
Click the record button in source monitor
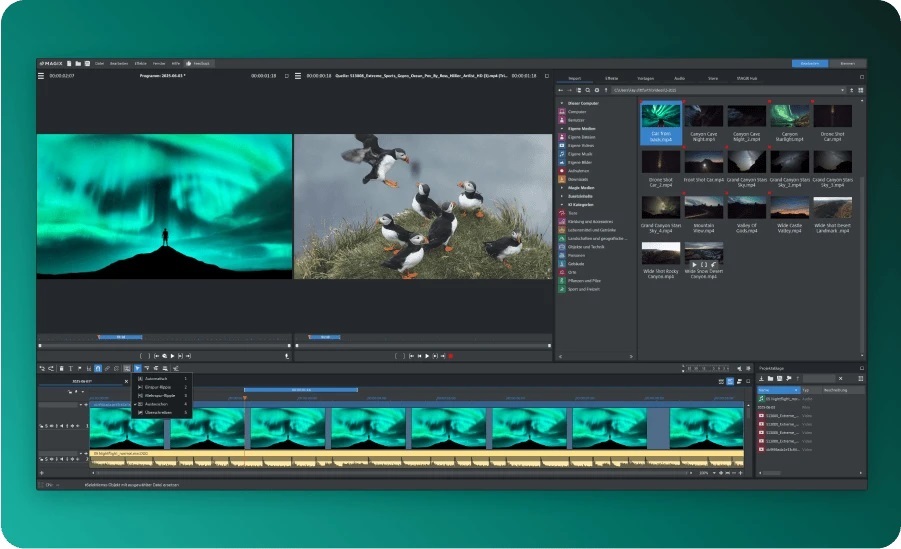(450, 356)
